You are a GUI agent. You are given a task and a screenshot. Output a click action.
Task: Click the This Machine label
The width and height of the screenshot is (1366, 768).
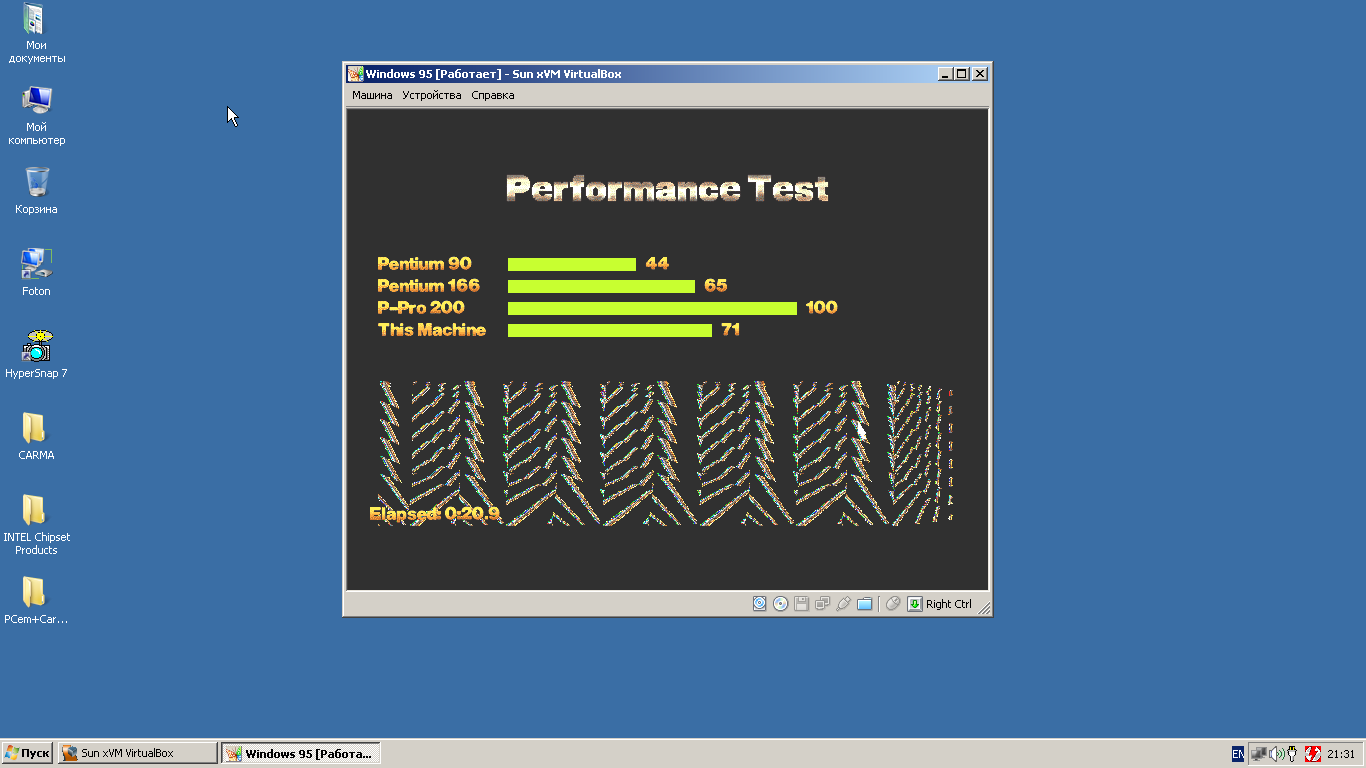click(432, 330)
